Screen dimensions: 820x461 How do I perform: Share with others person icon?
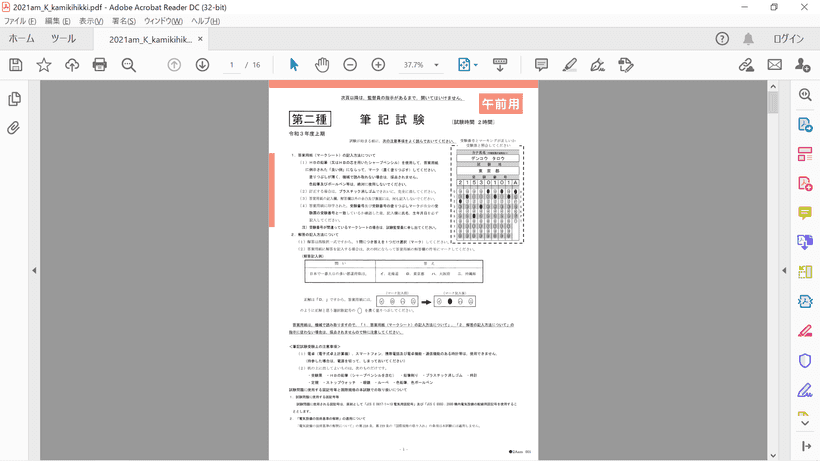click(x=802, y=65)
